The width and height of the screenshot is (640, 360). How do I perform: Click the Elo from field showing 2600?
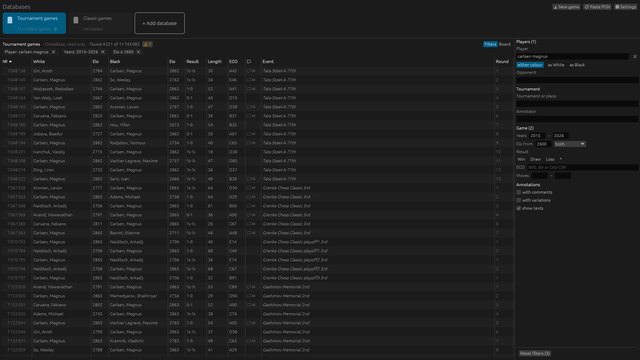543,144
